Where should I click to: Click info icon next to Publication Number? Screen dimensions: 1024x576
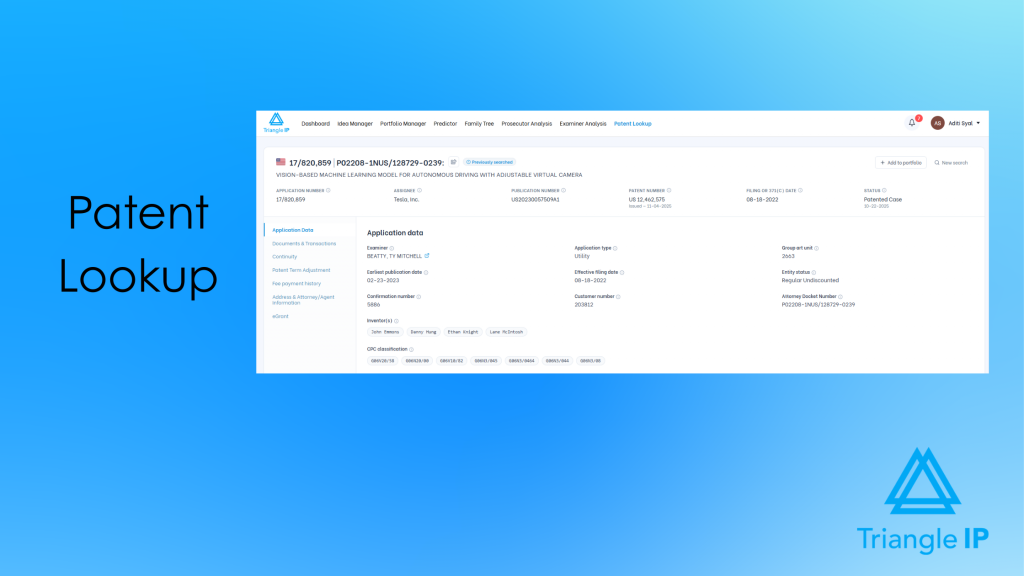(564, 191)
